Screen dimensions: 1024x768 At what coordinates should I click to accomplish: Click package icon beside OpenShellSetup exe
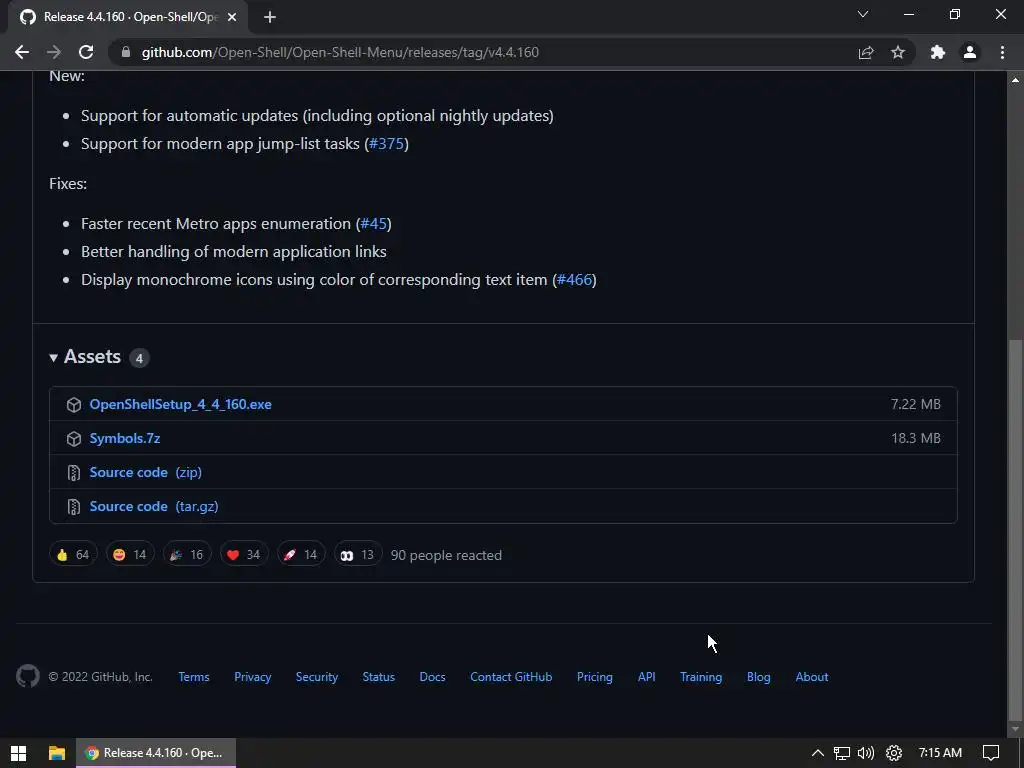coord(74,404)
